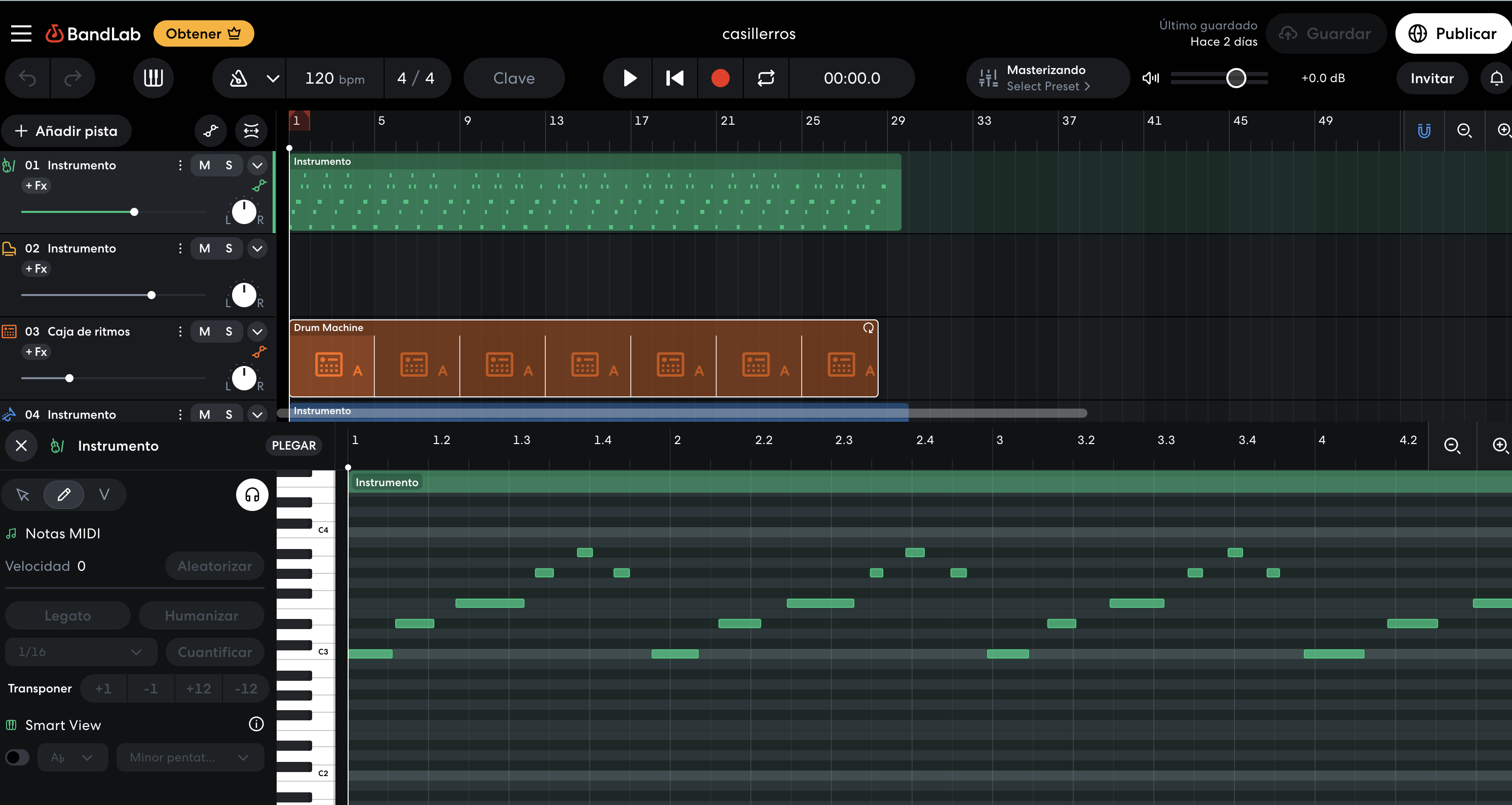The height and width of the screenshot is (805, 1512).
Task: Click the track height collapse icon
Action: pyautogui.click(x=251, y=130)
